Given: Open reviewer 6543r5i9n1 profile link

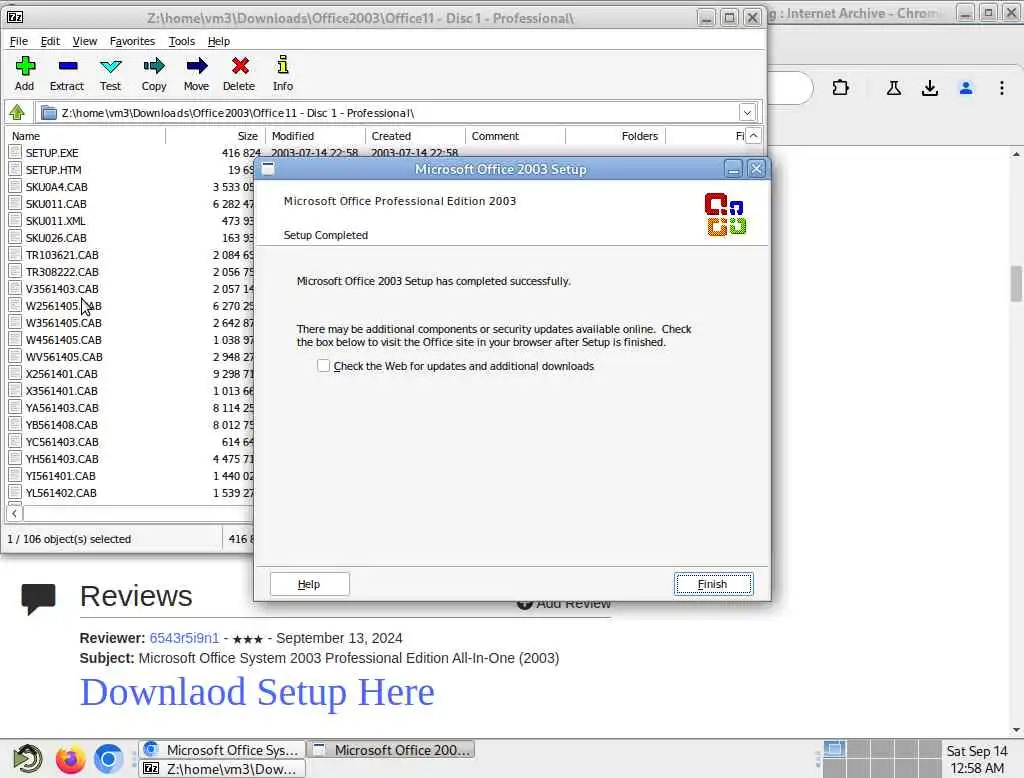Looking at the screenshot, I should coord(184,638).
